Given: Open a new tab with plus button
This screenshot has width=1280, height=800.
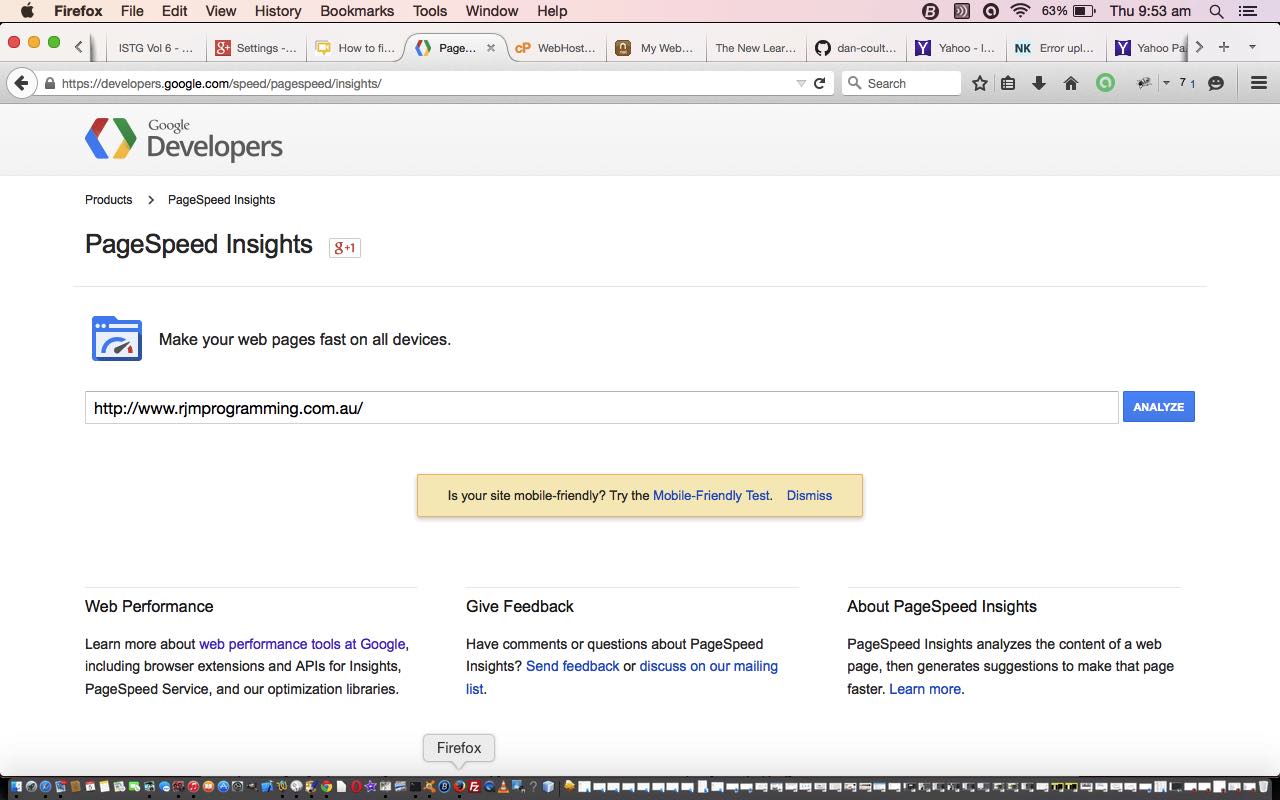Looking at the screenshot, I should [x=1223, y=47].
